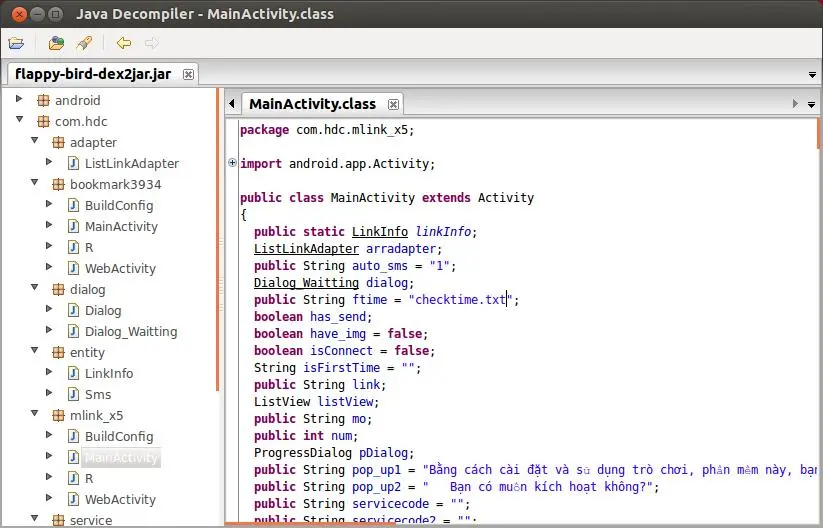Select BuildConfig under mlink_x5
Image resolution: width=823 pixels, height=528 pixels.
119,436
